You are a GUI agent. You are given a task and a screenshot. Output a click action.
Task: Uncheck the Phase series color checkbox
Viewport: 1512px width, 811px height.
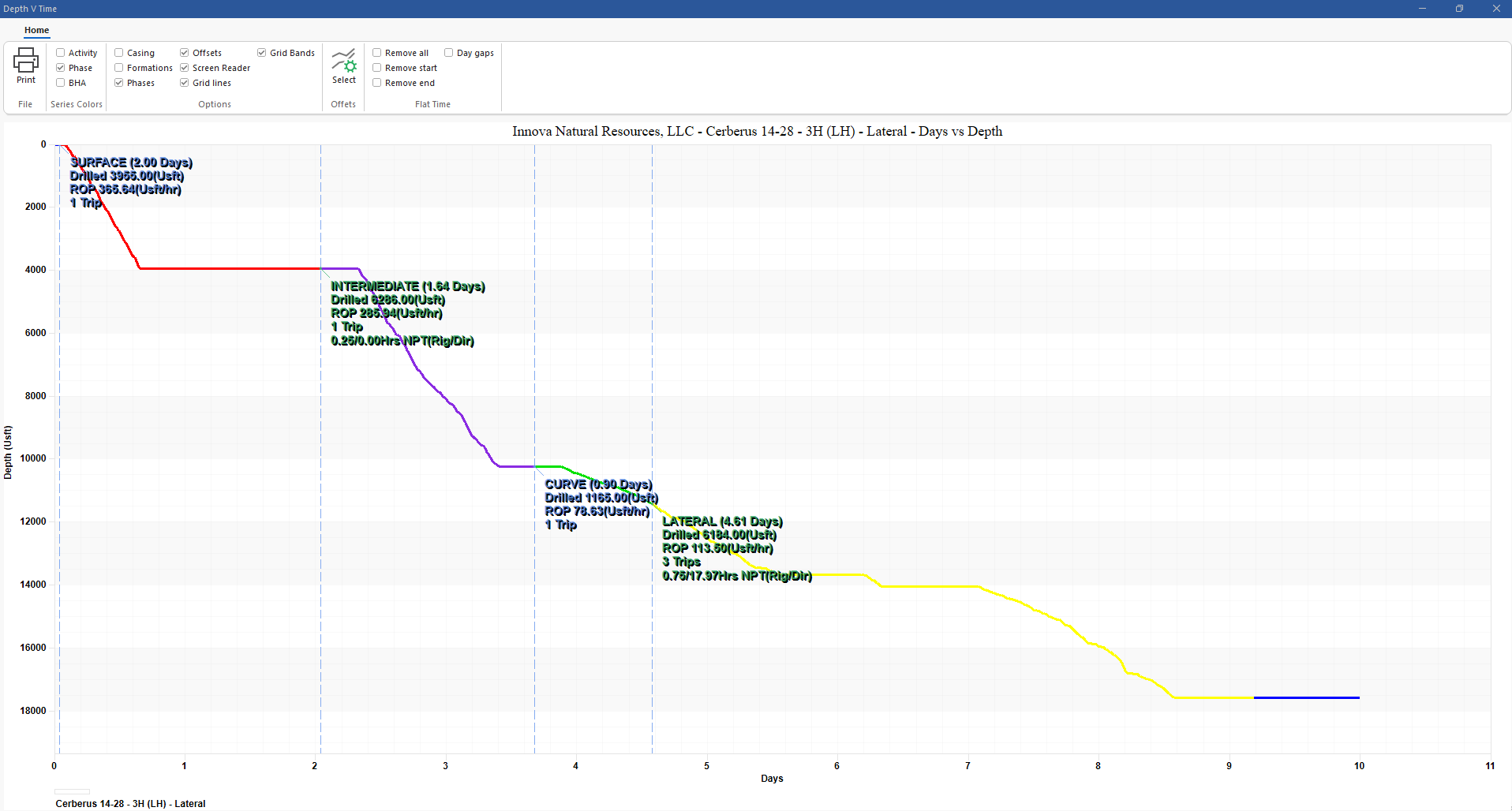coord(60,68)
